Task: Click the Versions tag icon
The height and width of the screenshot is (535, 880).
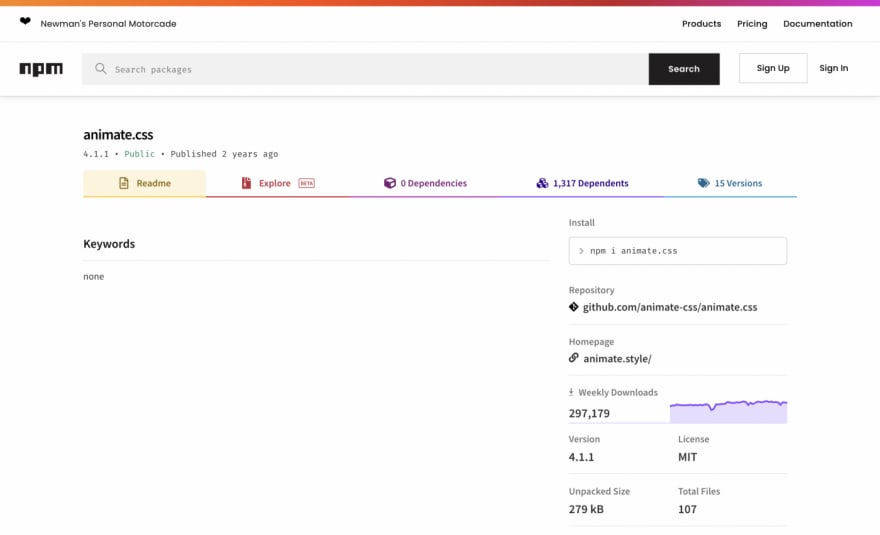Action: (703, 183)
